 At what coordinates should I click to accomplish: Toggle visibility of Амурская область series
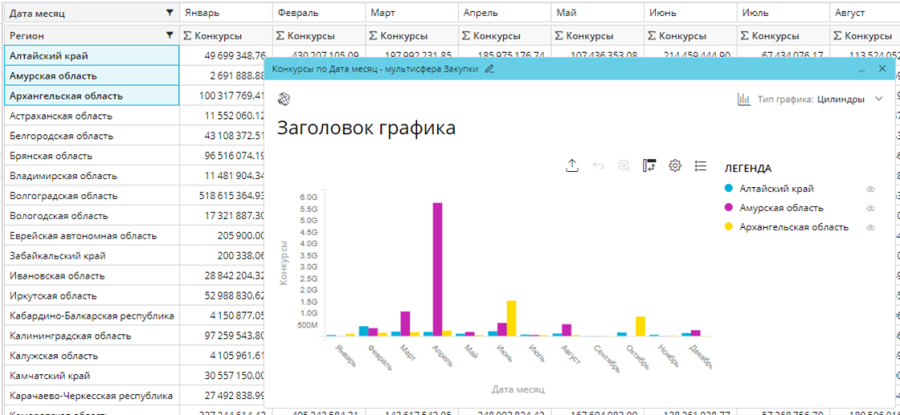870,208
